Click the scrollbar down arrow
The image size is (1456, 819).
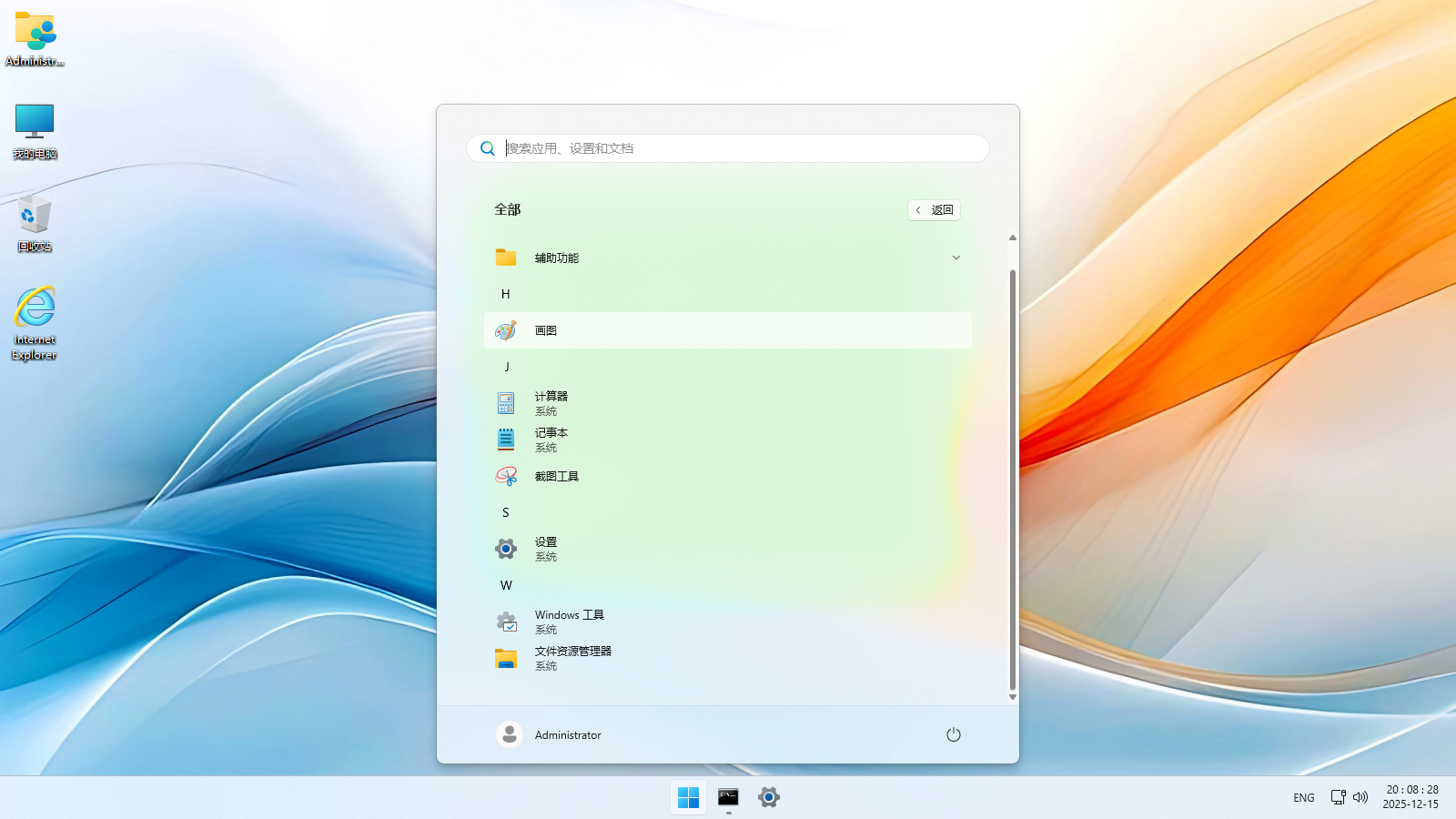coord(1012,697)
